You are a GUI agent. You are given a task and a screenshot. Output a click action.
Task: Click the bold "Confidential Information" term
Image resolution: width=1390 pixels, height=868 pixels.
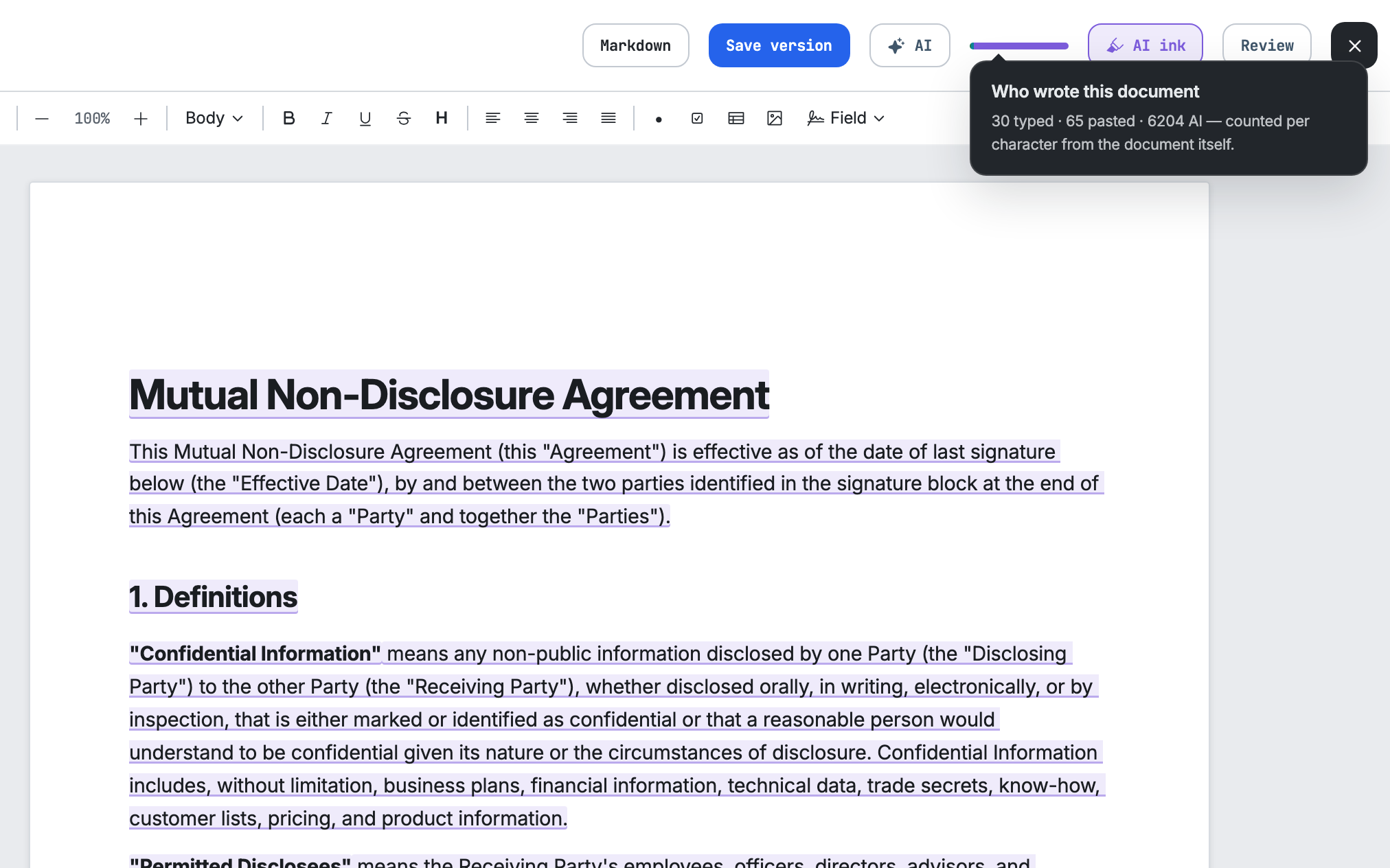255,653
